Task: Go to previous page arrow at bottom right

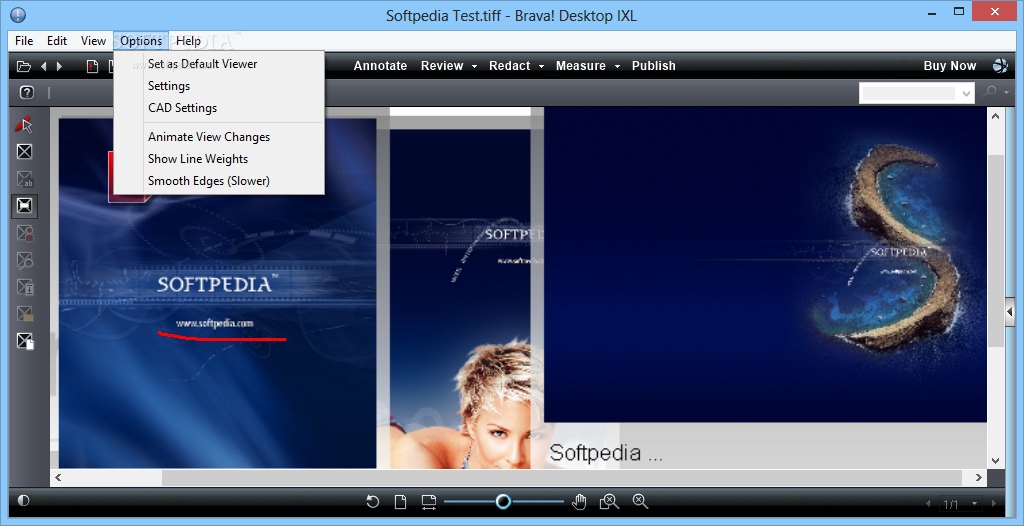Action: click(x=928, y=504)
